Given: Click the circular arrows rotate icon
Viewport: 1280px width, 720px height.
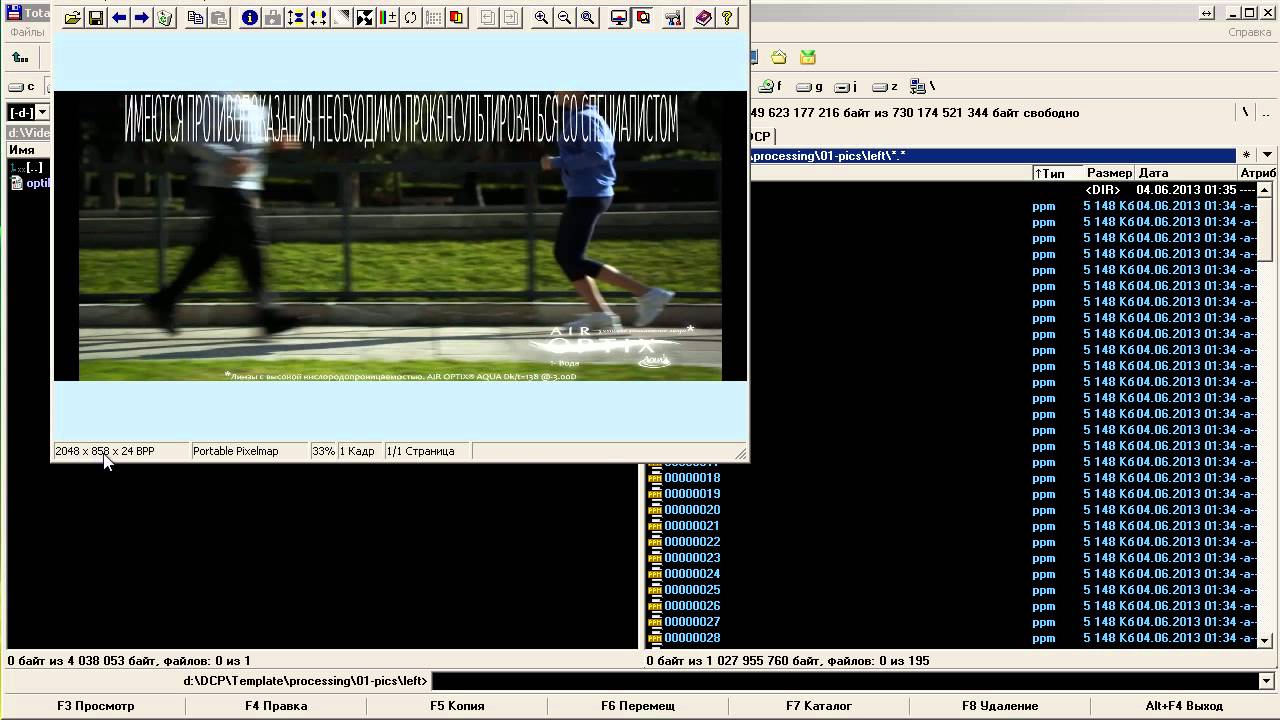Looking at the screenshot, I should 410,18.
